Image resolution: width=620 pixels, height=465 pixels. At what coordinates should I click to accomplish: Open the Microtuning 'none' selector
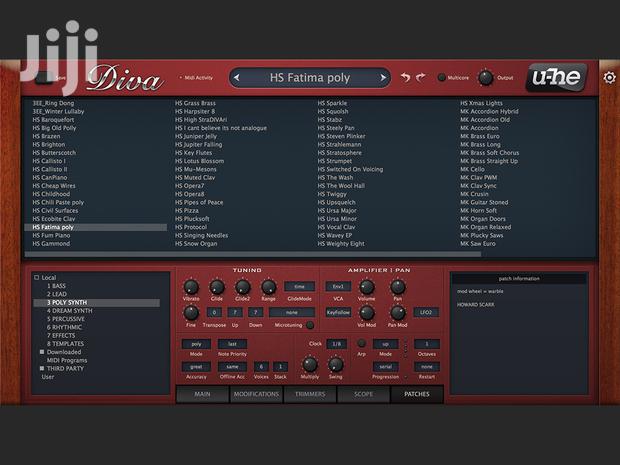click(x=292, y=312)
